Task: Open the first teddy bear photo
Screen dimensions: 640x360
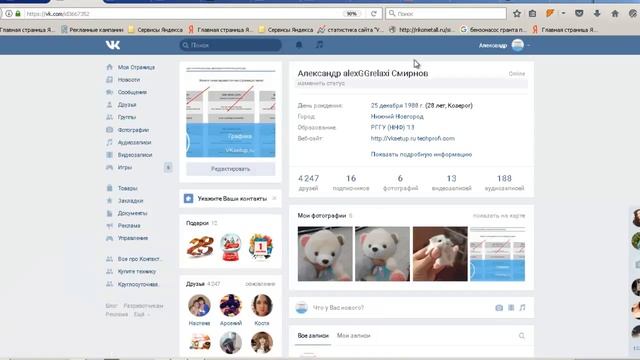Action: coord(325,254)
